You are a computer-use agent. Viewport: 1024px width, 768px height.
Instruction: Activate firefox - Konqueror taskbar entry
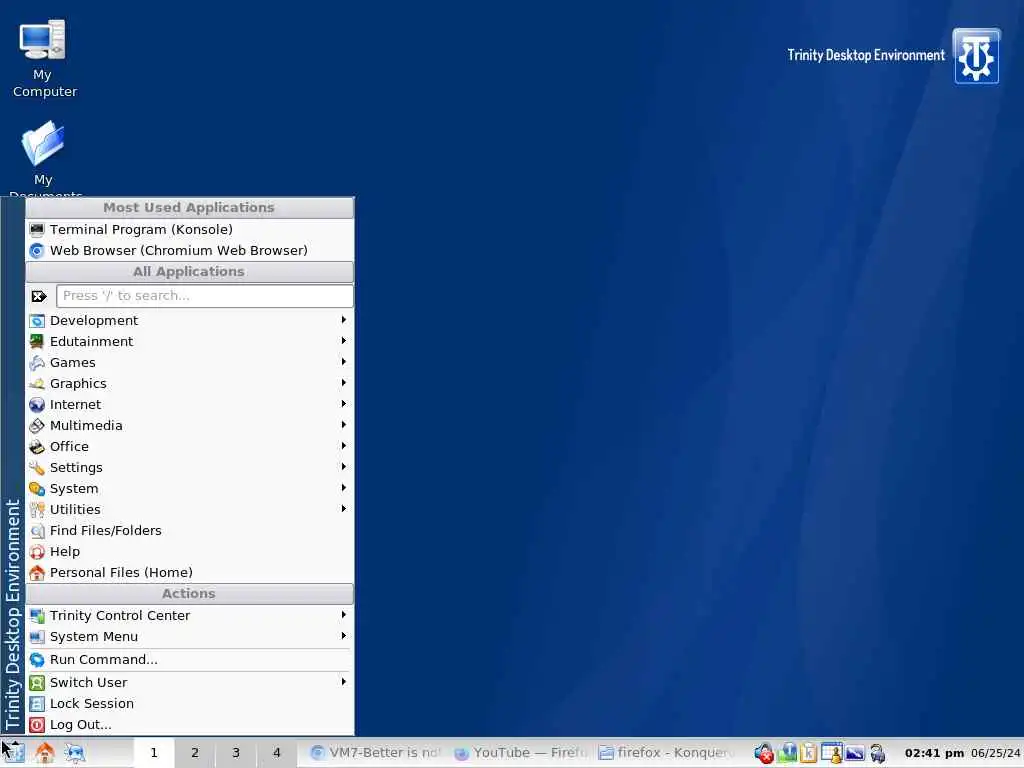tap(666, 752)
